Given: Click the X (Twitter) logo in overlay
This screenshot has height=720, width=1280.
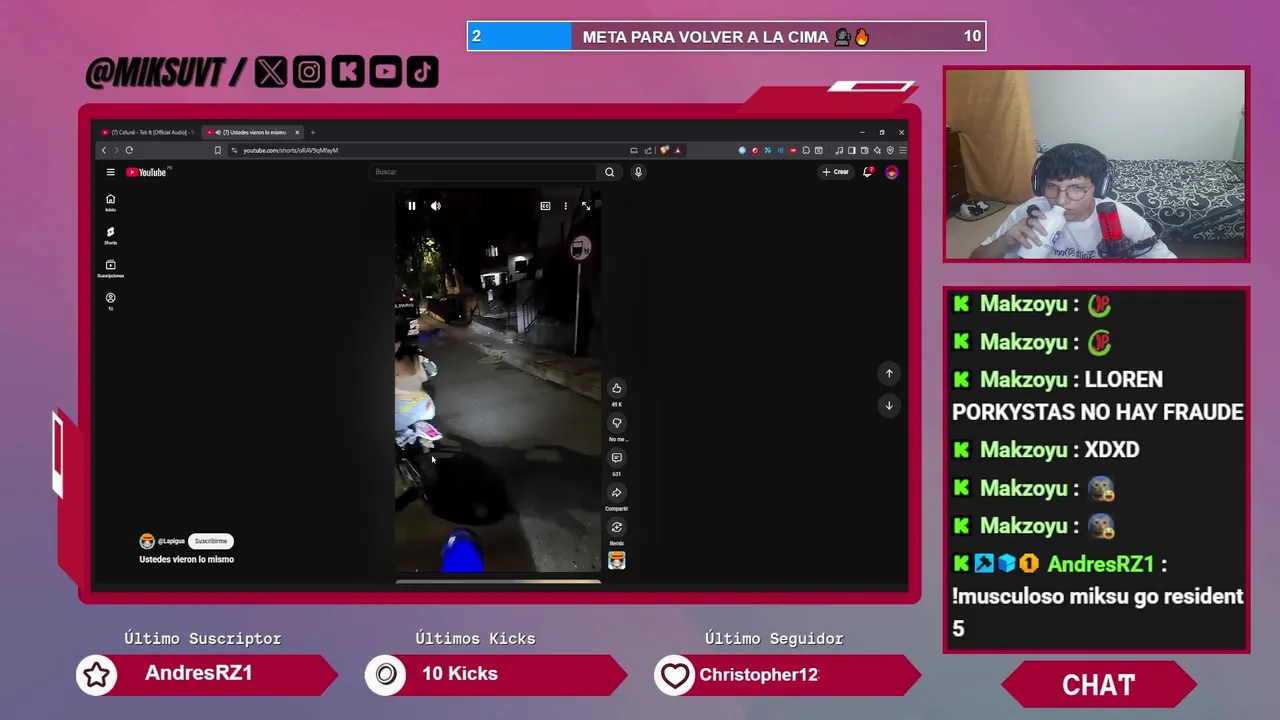Looking at the screenshot, I should coord(270,72).
